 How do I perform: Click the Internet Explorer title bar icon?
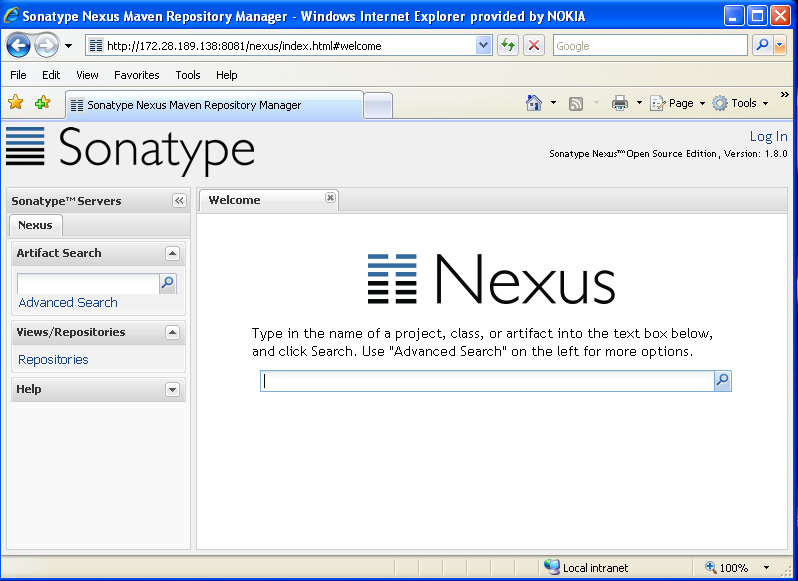[11, 16]
